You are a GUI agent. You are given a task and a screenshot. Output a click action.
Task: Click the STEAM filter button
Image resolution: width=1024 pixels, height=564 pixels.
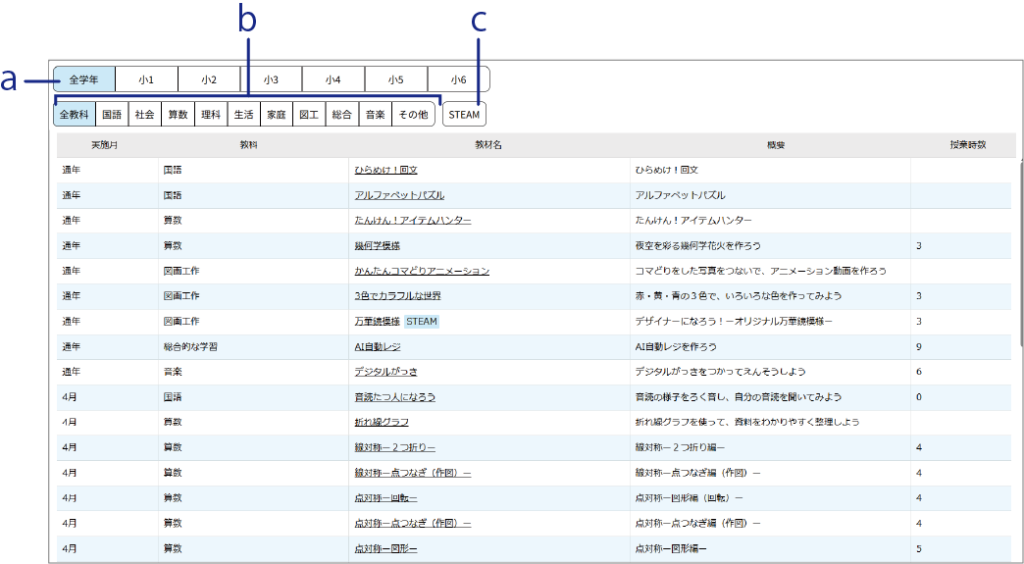(x=464, y=115)
